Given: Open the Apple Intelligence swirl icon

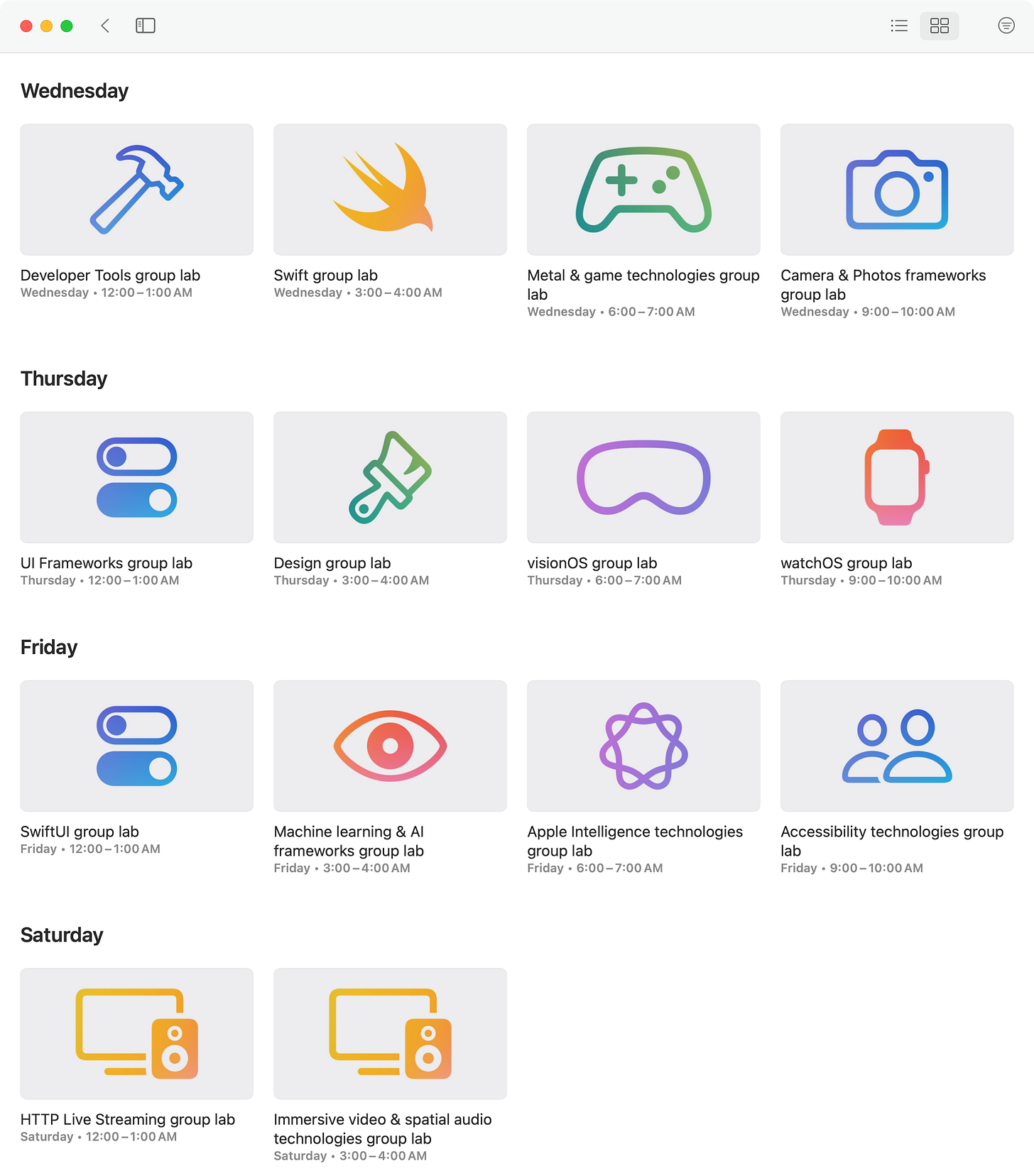Looking at the screenshot, I should pos(643,746).
